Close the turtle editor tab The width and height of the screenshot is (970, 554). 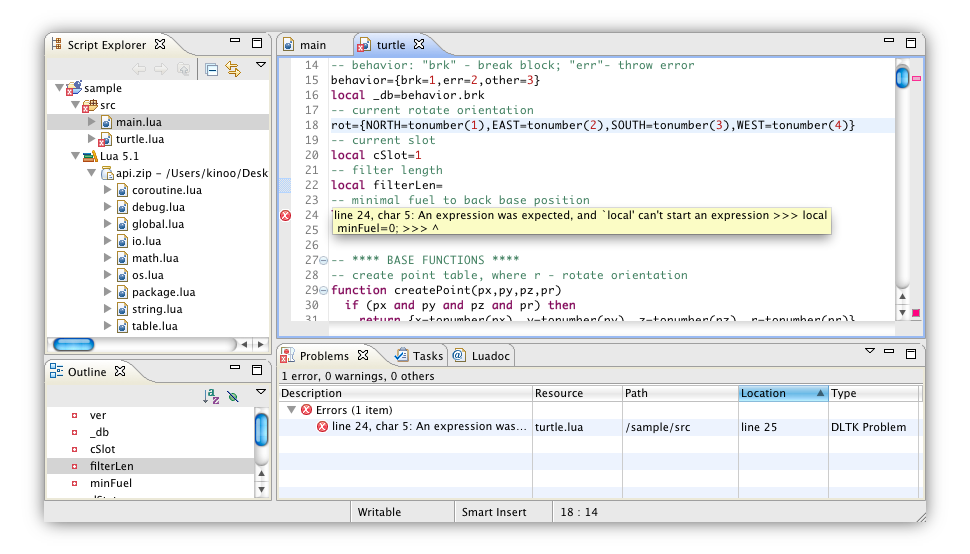419,44
